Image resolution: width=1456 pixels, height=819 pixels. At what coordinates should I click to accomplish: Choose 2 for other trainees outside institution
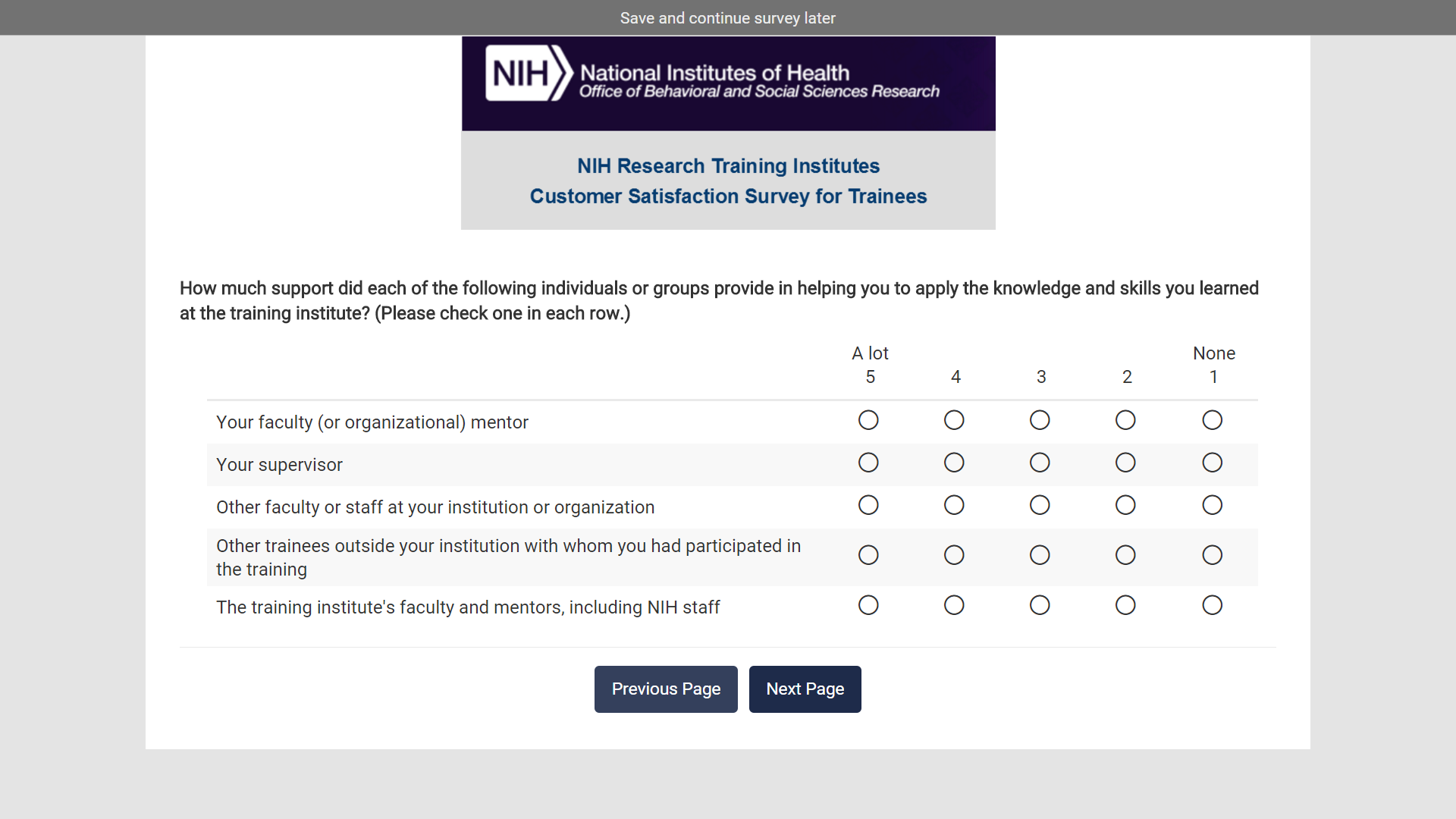tap(1125, 555)
